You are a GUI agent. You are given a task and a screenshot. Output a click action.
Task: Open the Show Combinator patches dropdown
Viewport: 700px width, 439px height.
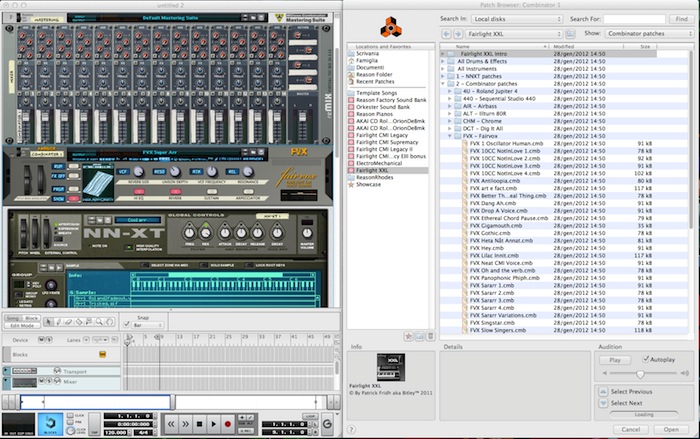point(647,33)
